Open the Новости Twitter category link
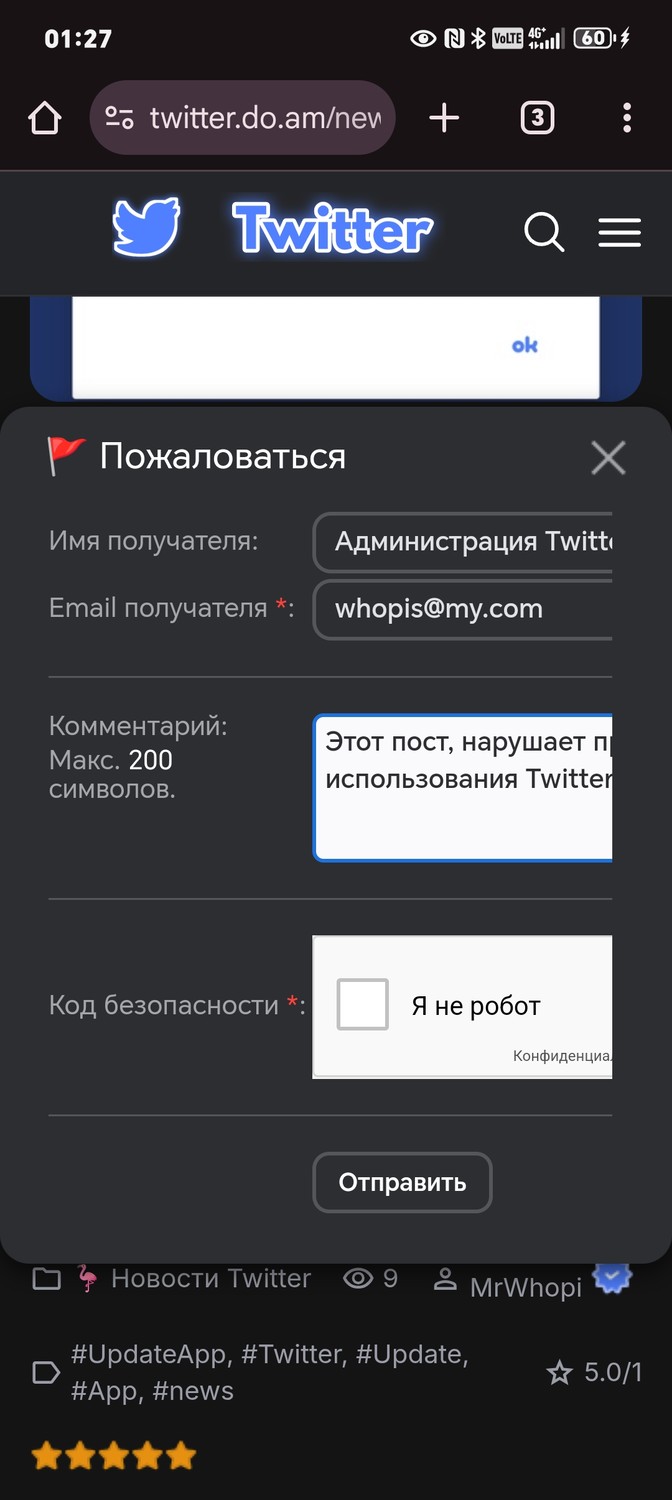This screenshot has height=1500, width=672. [x=211, y=1278]
